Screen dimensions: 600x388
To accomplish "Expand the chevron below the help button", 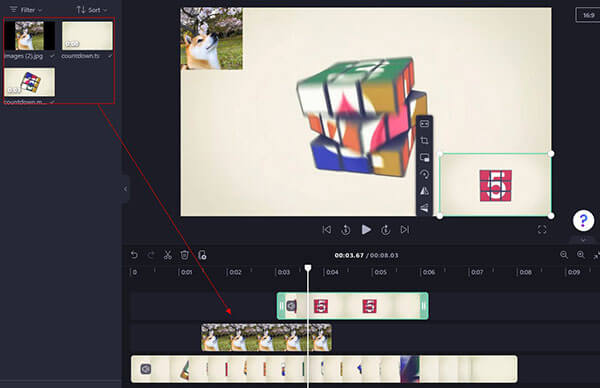I will click(x=583, y=240).
